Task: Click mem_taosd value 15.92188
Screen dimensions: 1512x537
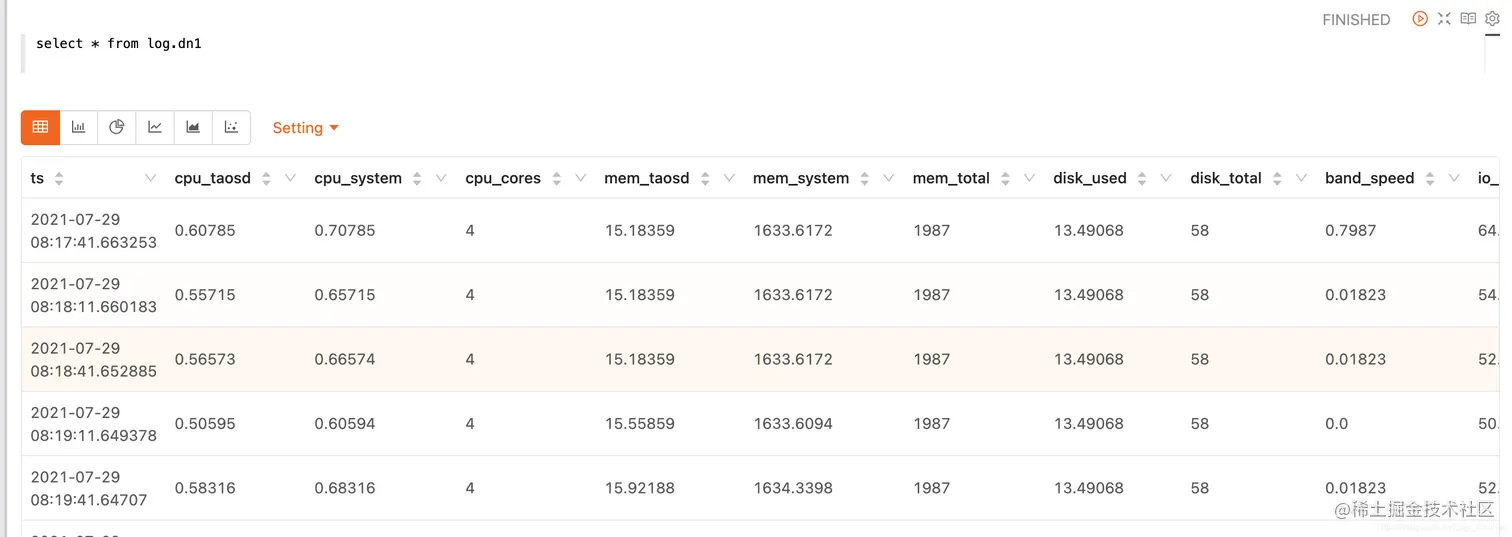Action: (x=640, y=488)
